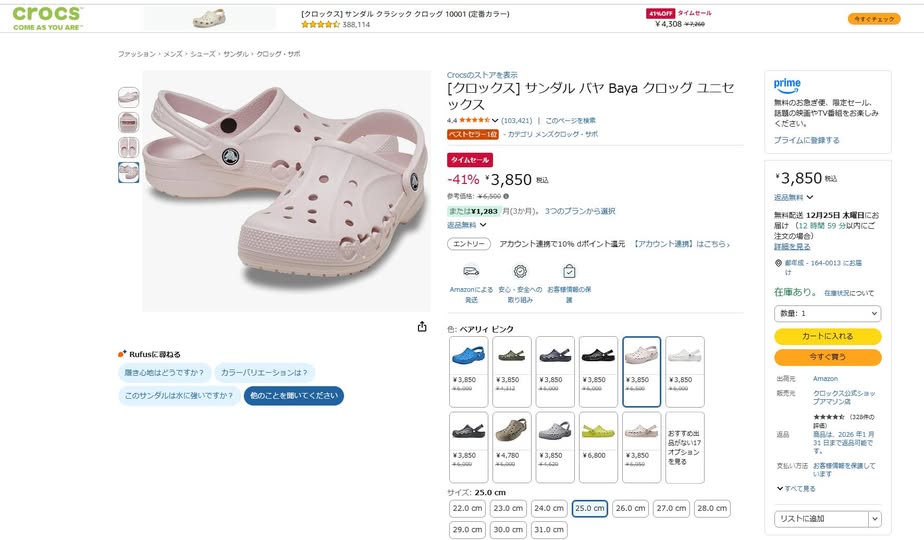This screenshot has height=540, width=924.
Task: Choose the blue Crocs color swatch
Action: pyautogui.click(x=468, y=355)
